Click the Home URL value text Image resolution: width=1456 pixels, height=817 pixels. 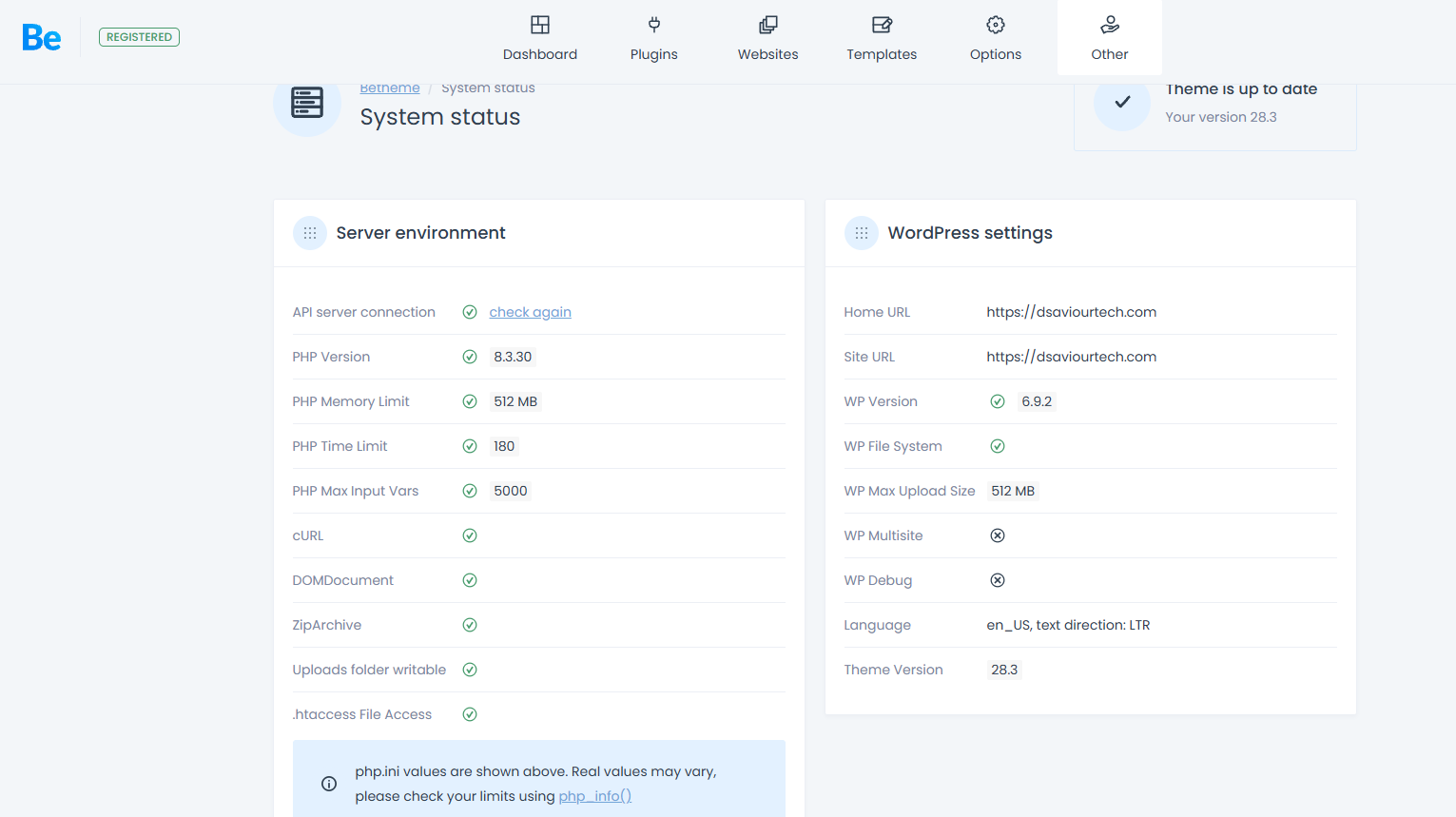point(1071,312)
